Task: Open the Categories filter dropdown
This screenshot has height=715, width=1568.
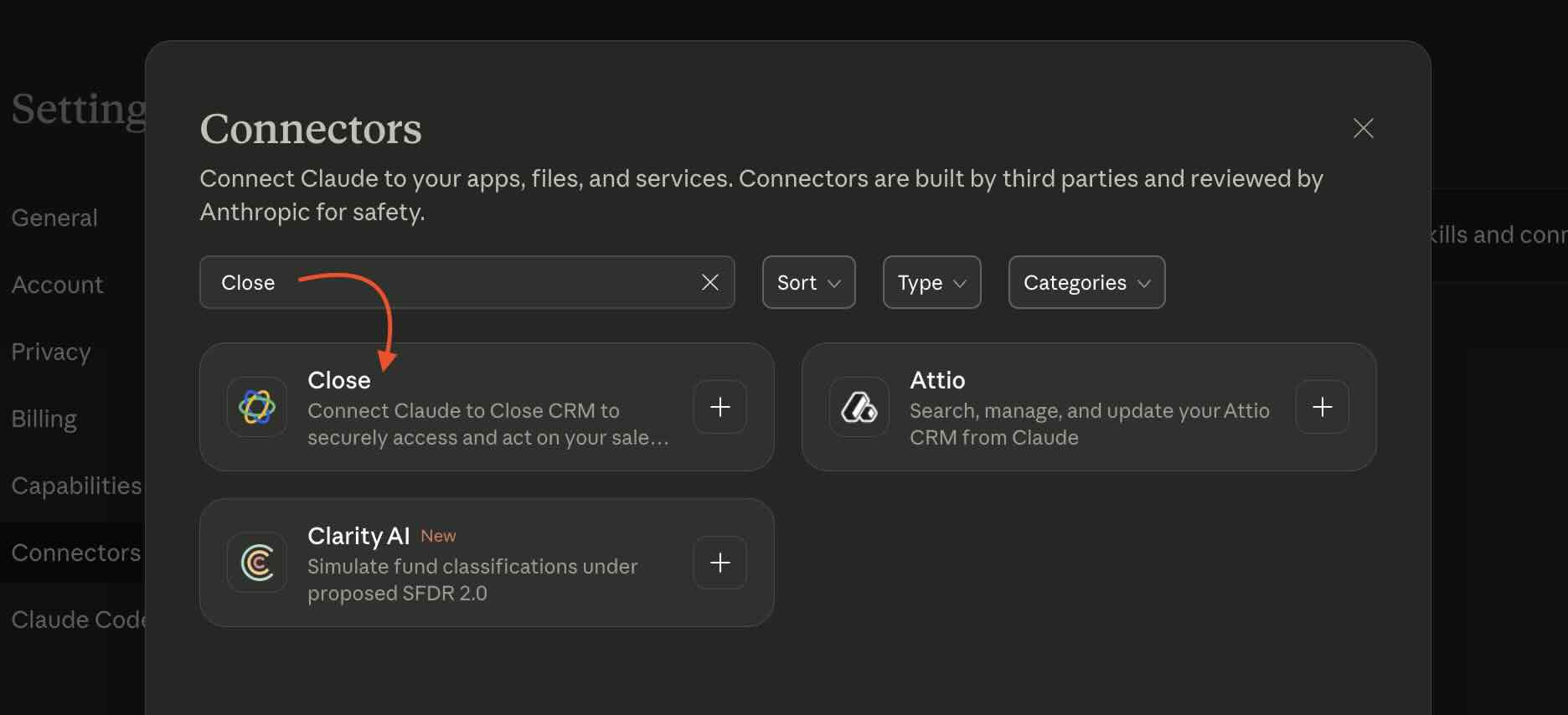Action: tap(1086, 283)
